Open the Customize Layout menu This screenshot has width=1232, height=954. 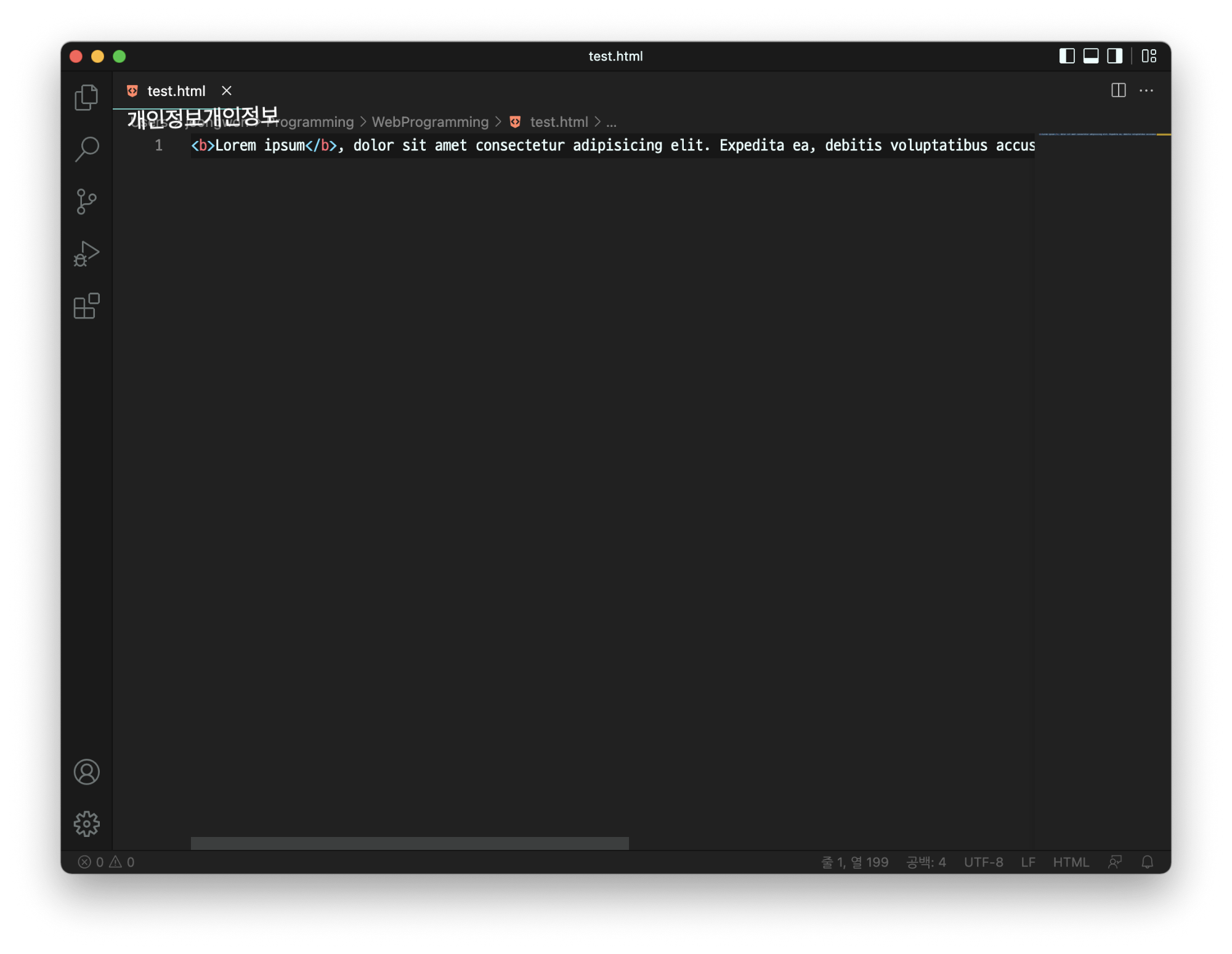point(1149,56)
